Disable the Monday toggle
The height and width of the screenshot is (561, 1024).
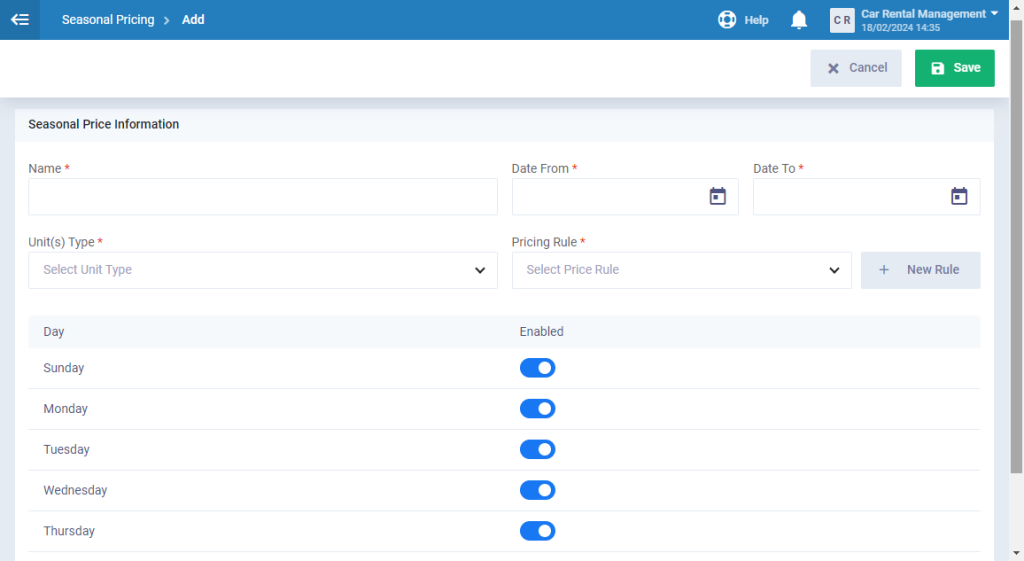tap(537, 409)
